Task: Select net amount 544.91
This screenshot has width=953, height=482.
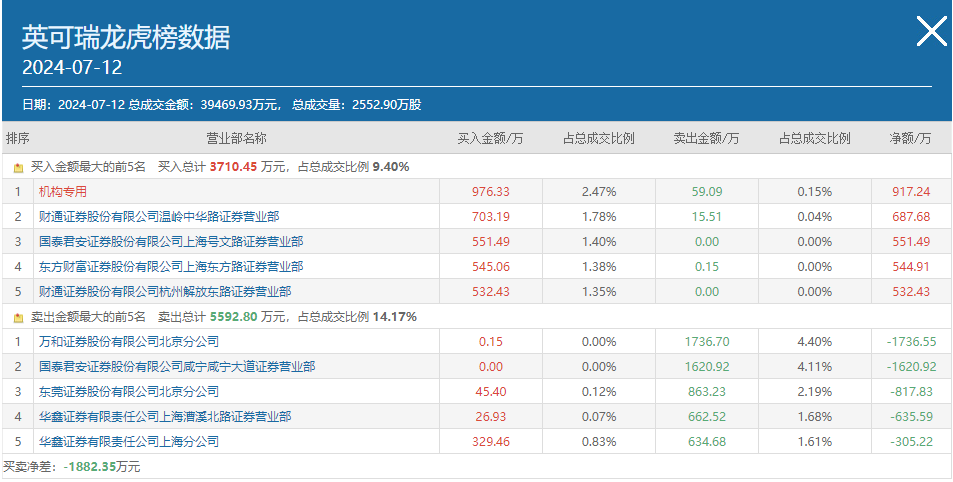Action: [911, 266]
